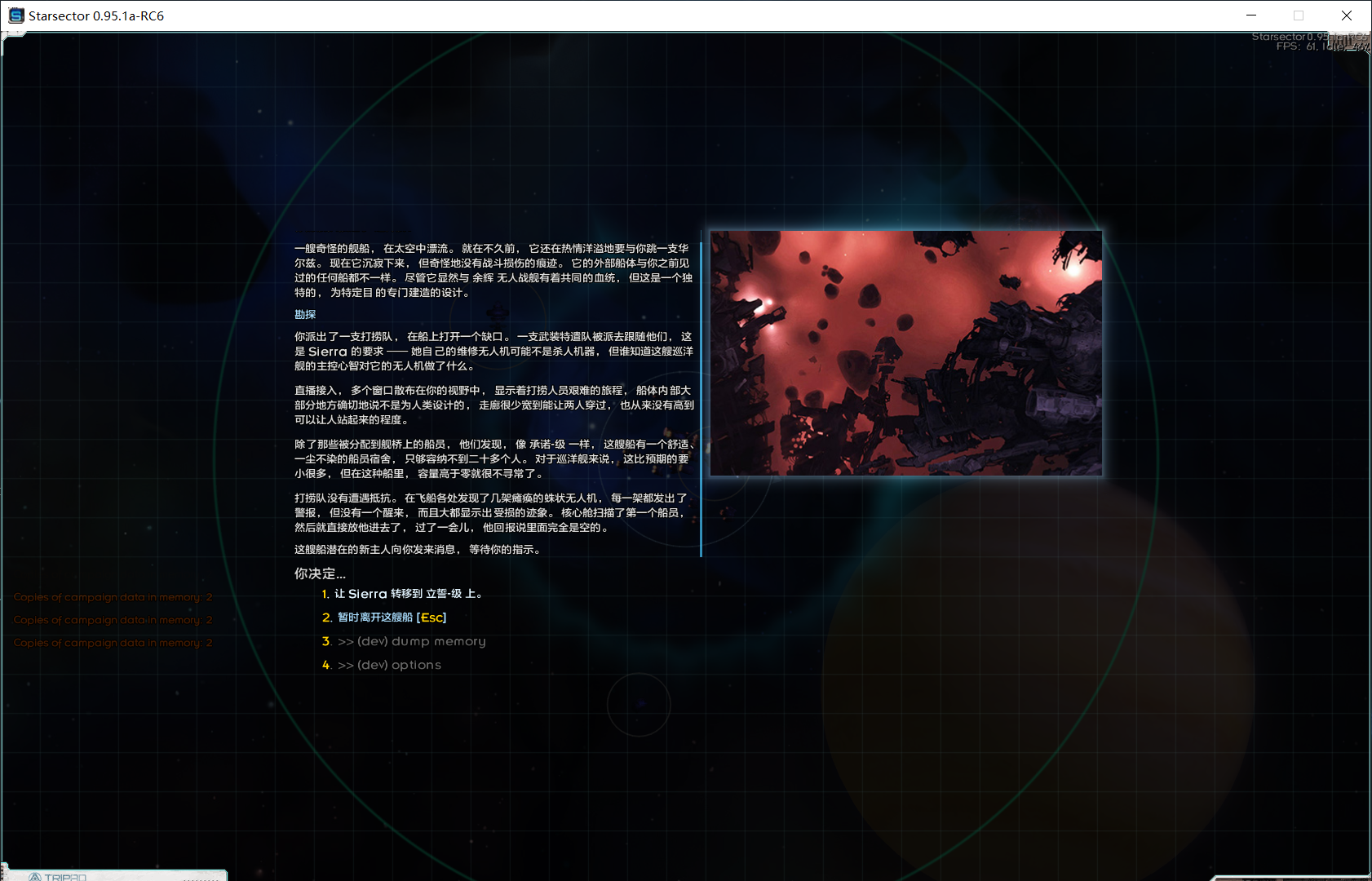Viewport: 1372px width, 881px height.
Task: Click the Starsector 0.95.1a-RC6 window title text
Action: point(96,15)
